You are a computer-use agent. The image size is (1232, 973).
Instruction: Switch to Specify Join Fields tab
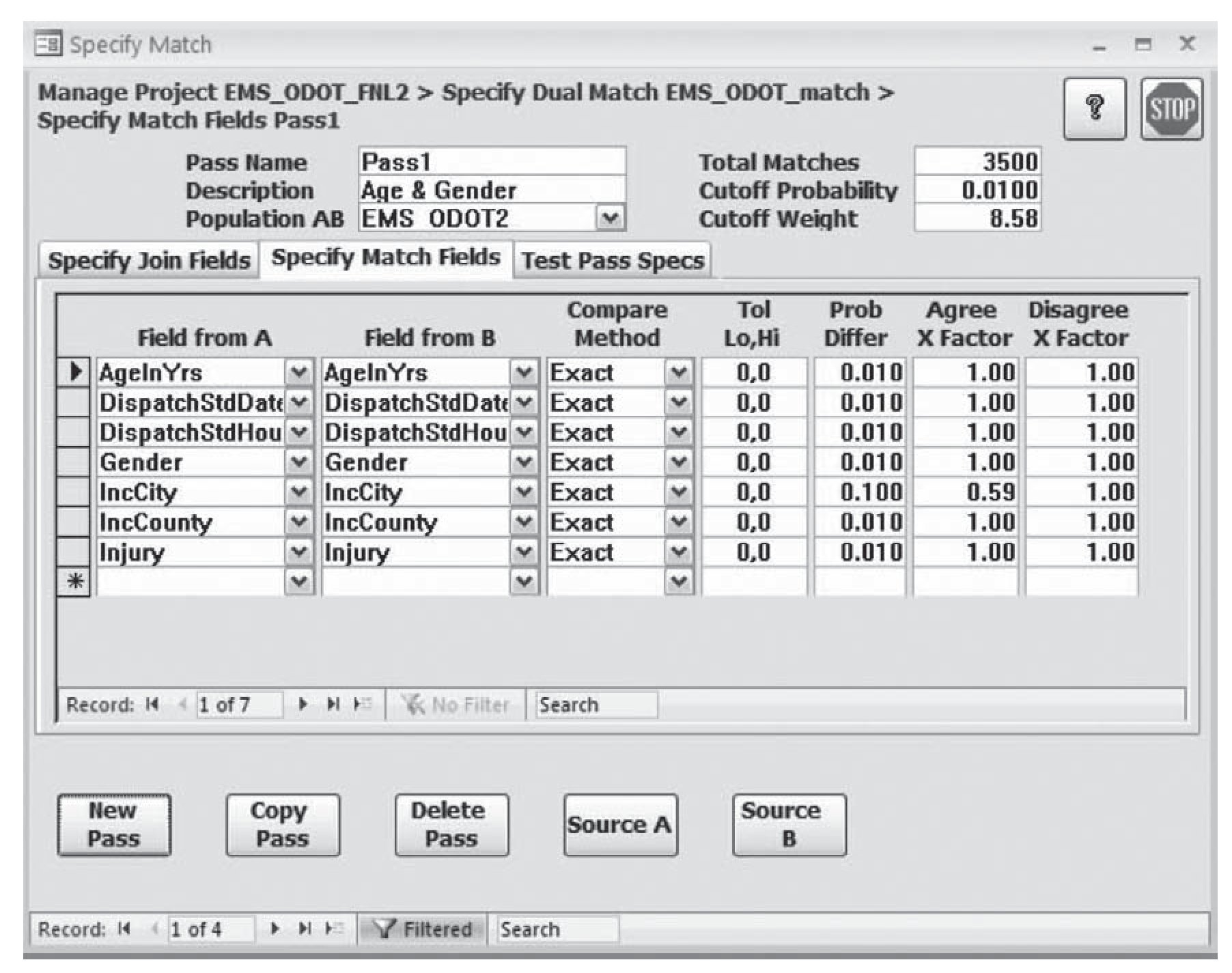point(149,261)
